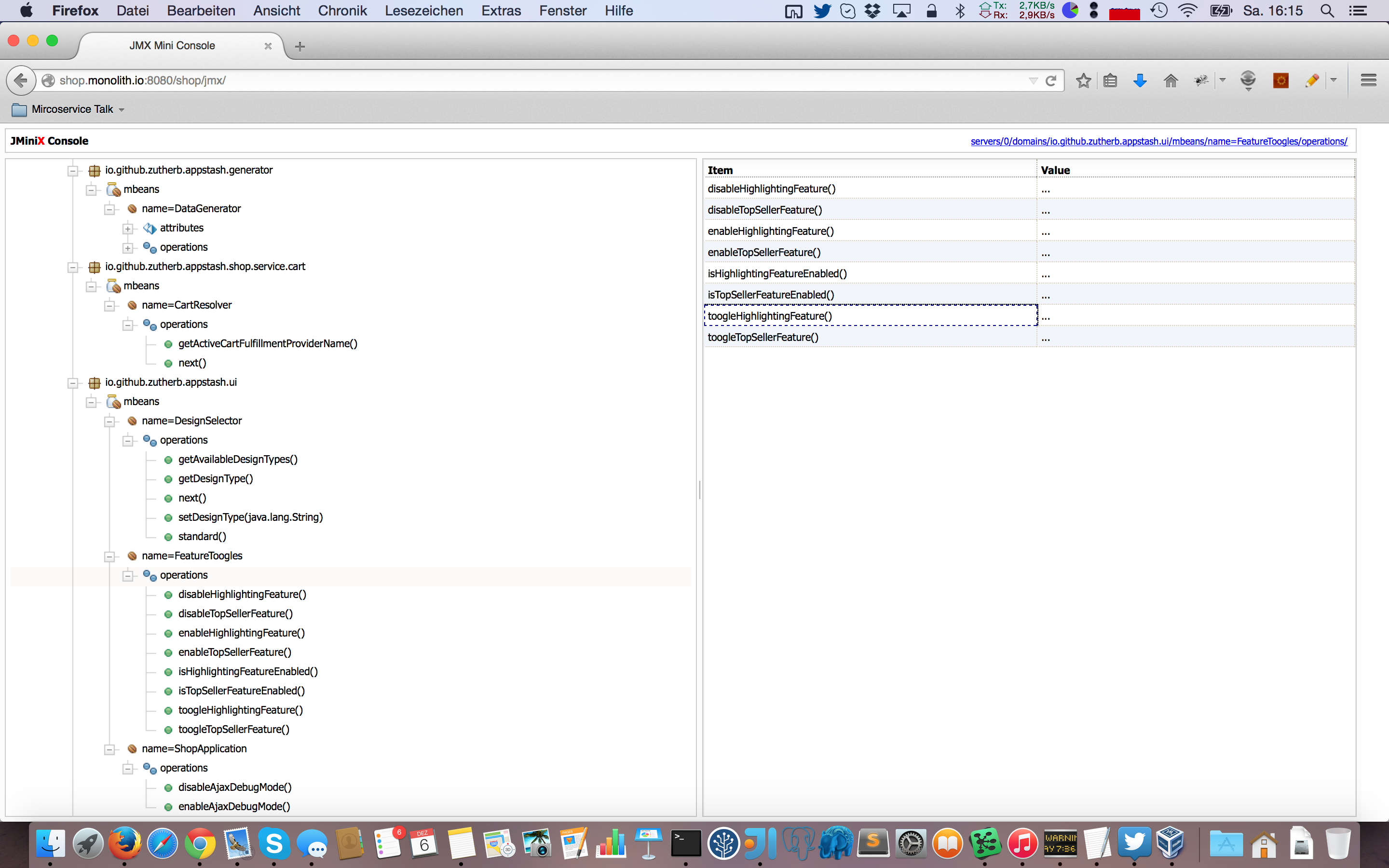The height and width of the screenshot is (868, 1389).
Task: Select toogleTopSellerFeature() row in Item table
Action: pyautogui.click(x=763, y=338)
